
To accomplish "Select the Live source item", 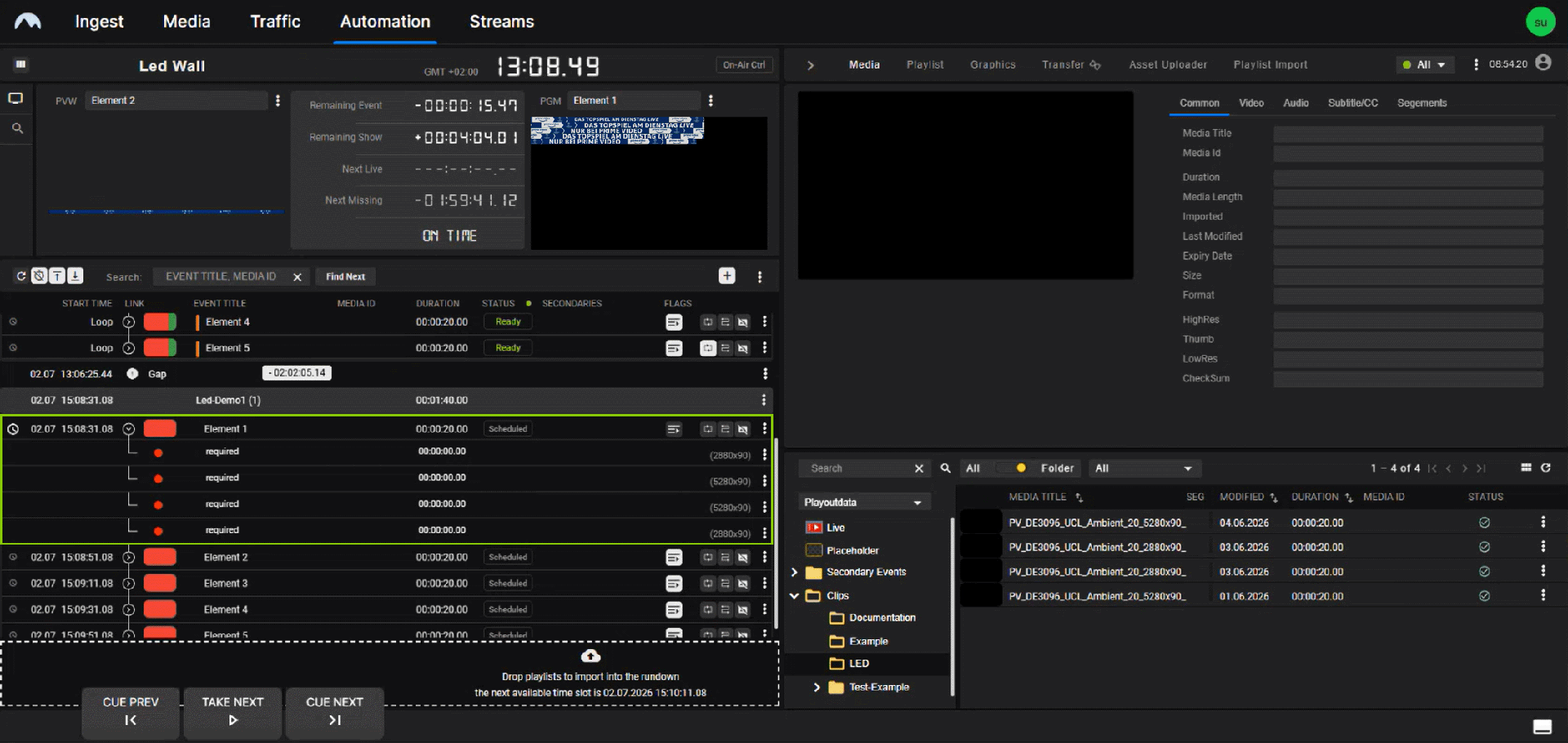I will (x=825, y=527).
